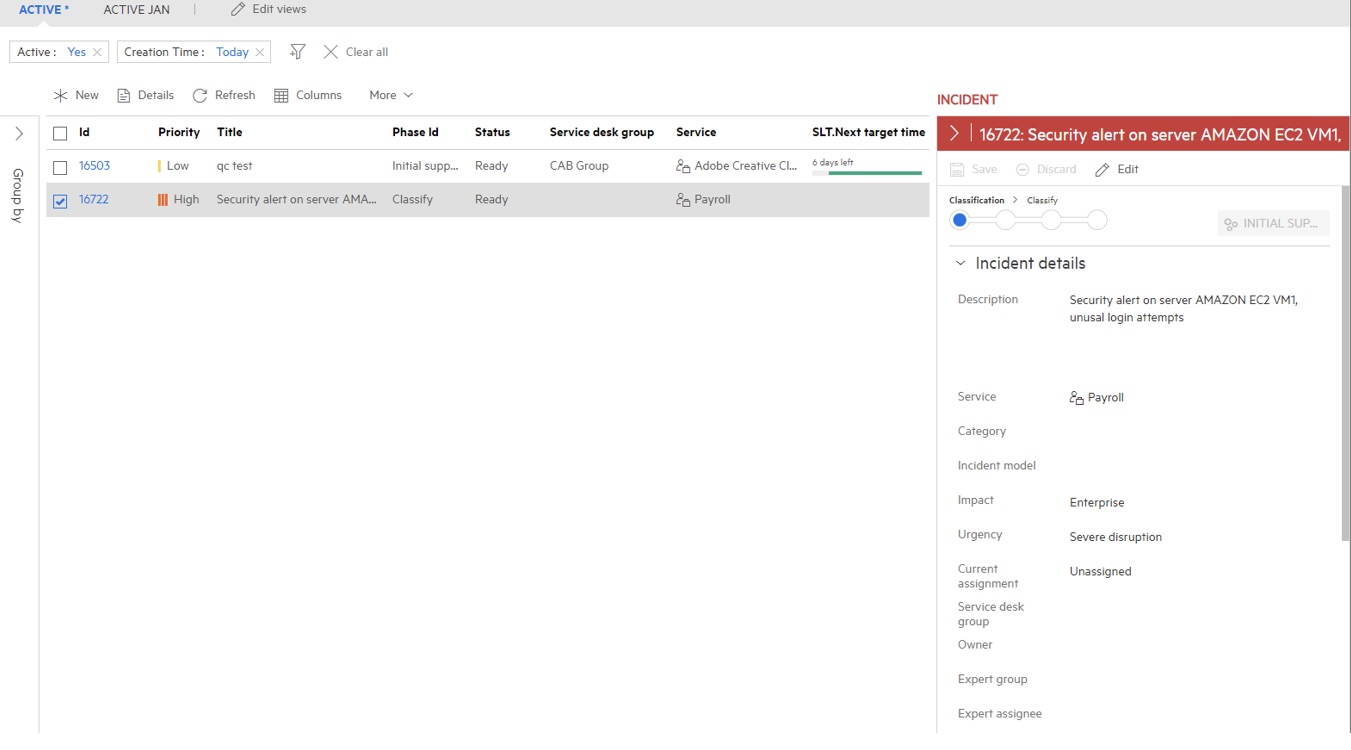Open the More dropdown menu
This screenshot has width=1351, height=750.
coord(388,95)
